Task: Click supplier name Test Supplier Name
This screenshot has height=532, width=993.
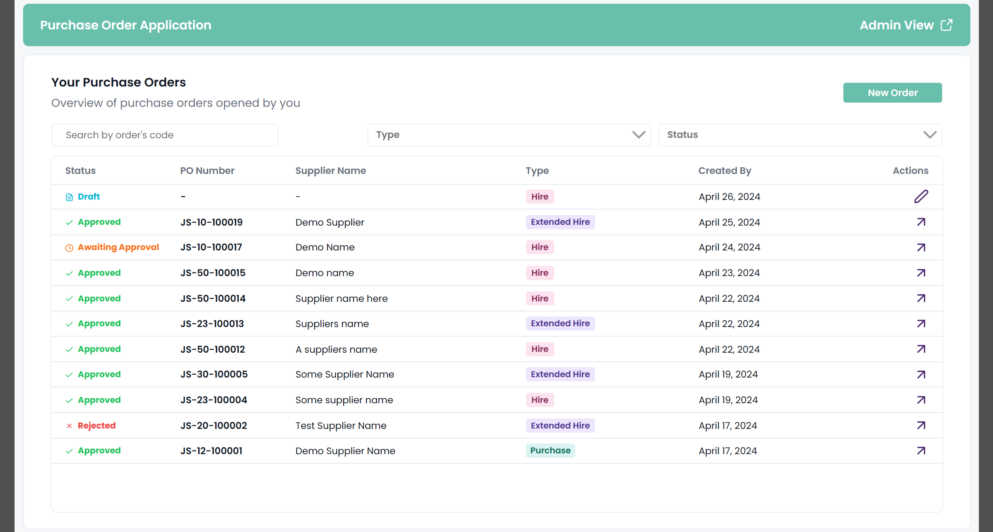Action: tap(341, 426)
